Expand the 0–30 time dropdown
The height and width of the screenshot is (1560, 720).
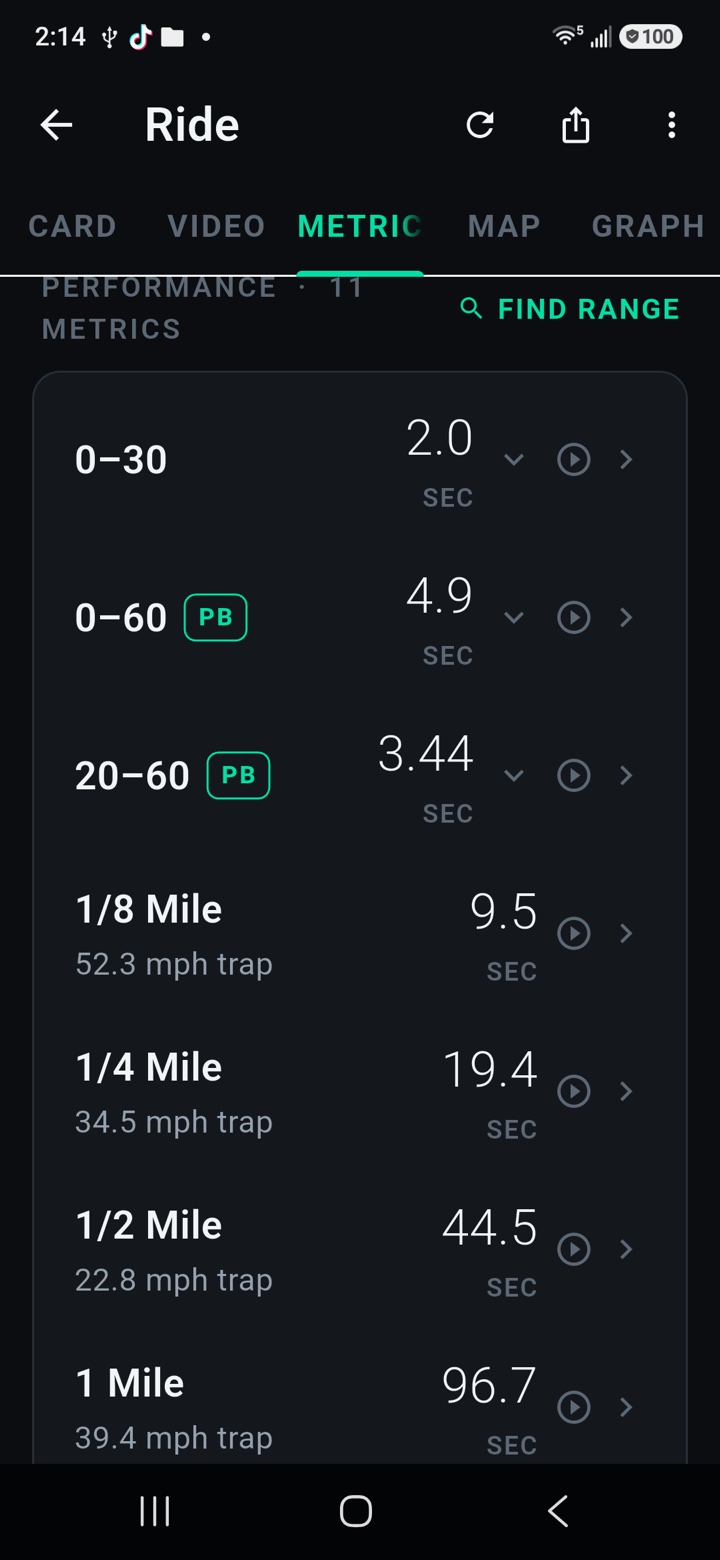click(x=514, y=460)
